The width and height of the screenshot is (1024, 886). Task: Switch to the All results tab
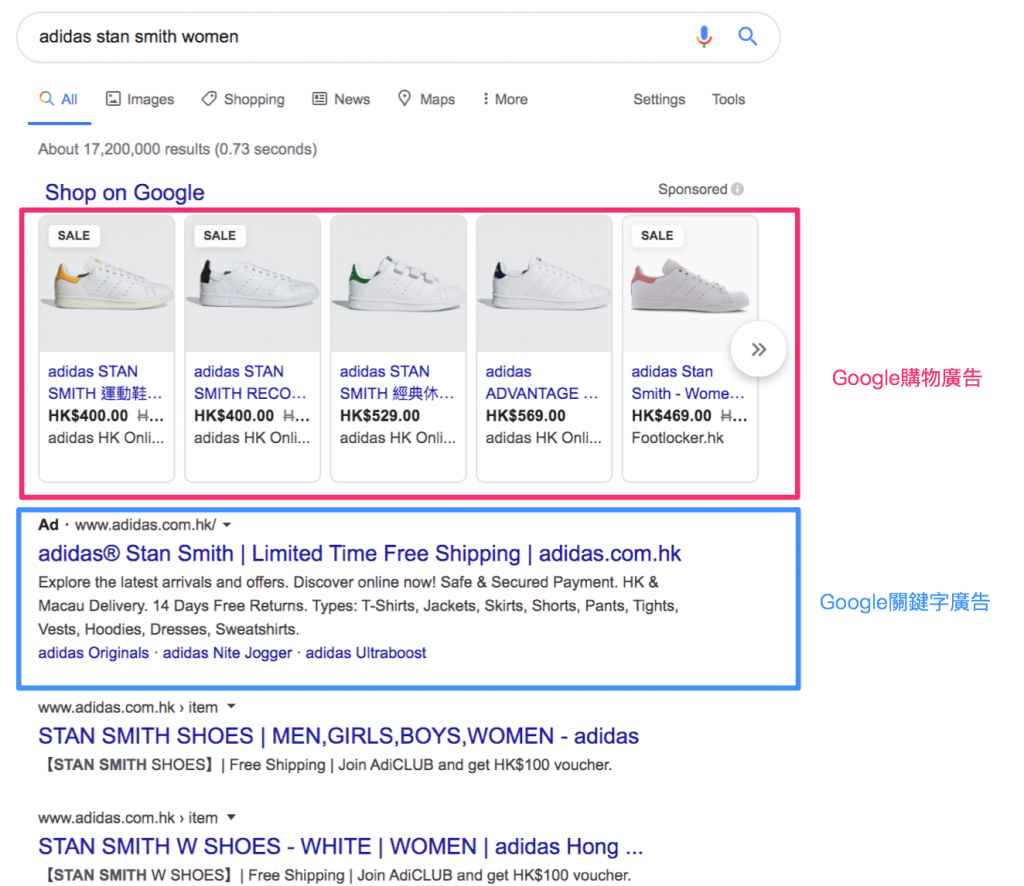[59, 99]
